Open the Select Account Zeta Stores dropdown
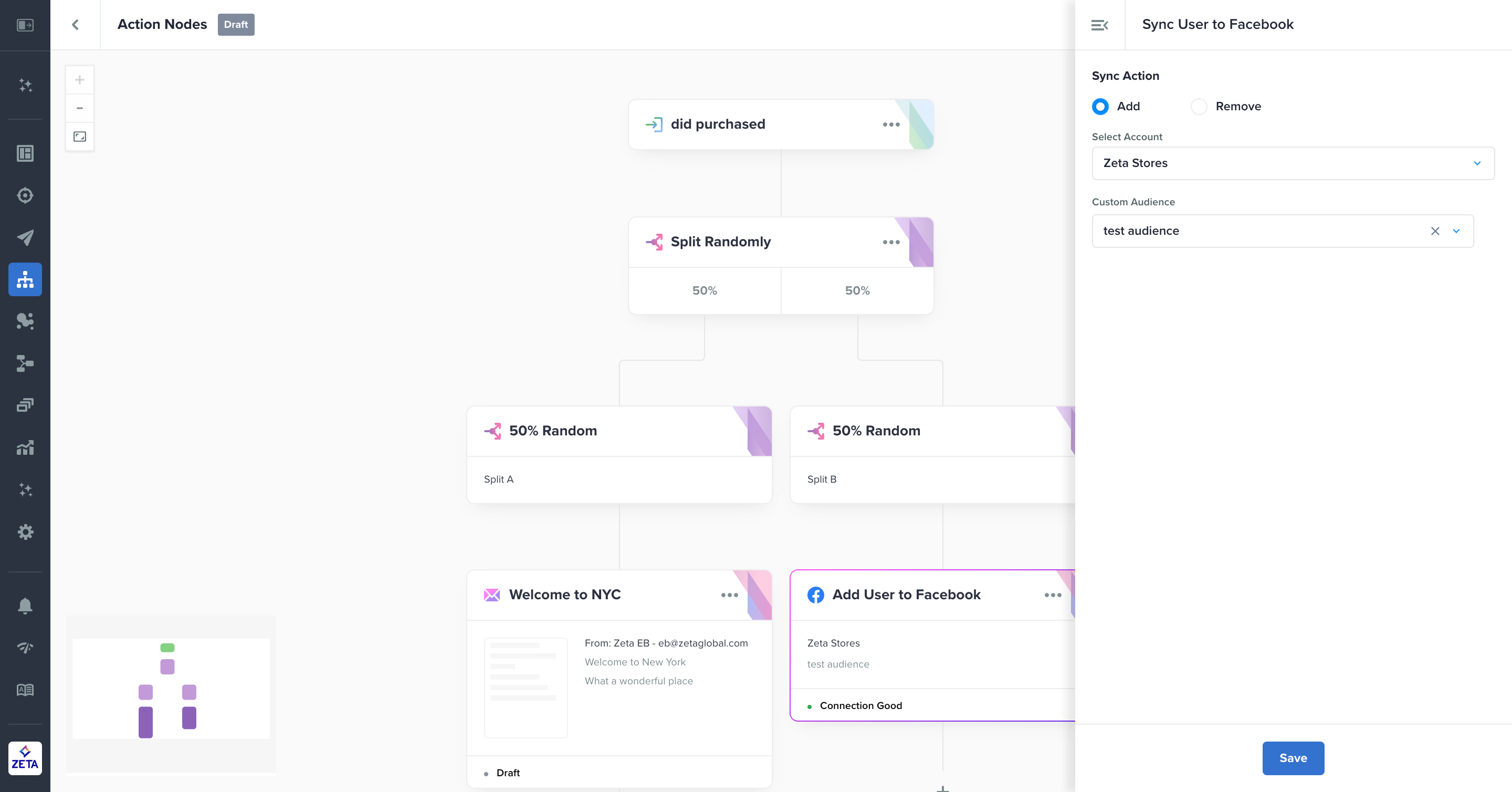 click(1293, 163)
